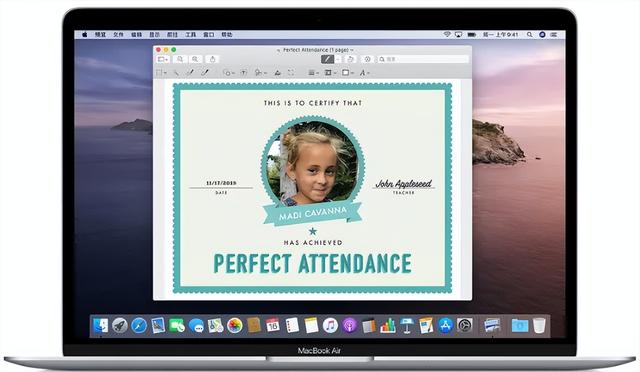Open the 编辑 (Edit) menu
The image size is (640, 372).
pyautogui.click(x=136, y=35)
